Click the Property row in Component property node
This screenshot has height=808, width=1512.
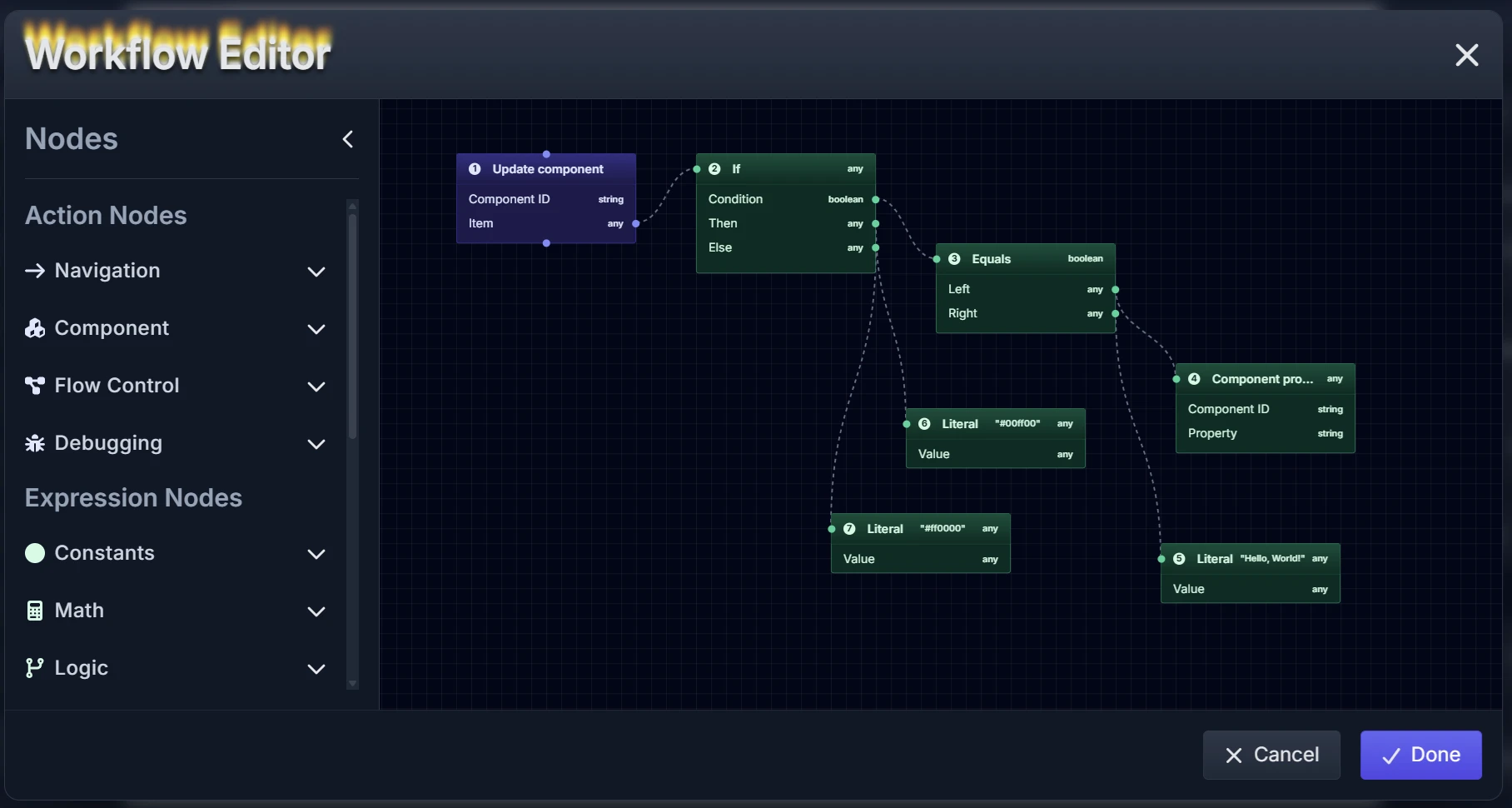[1266, 433]
